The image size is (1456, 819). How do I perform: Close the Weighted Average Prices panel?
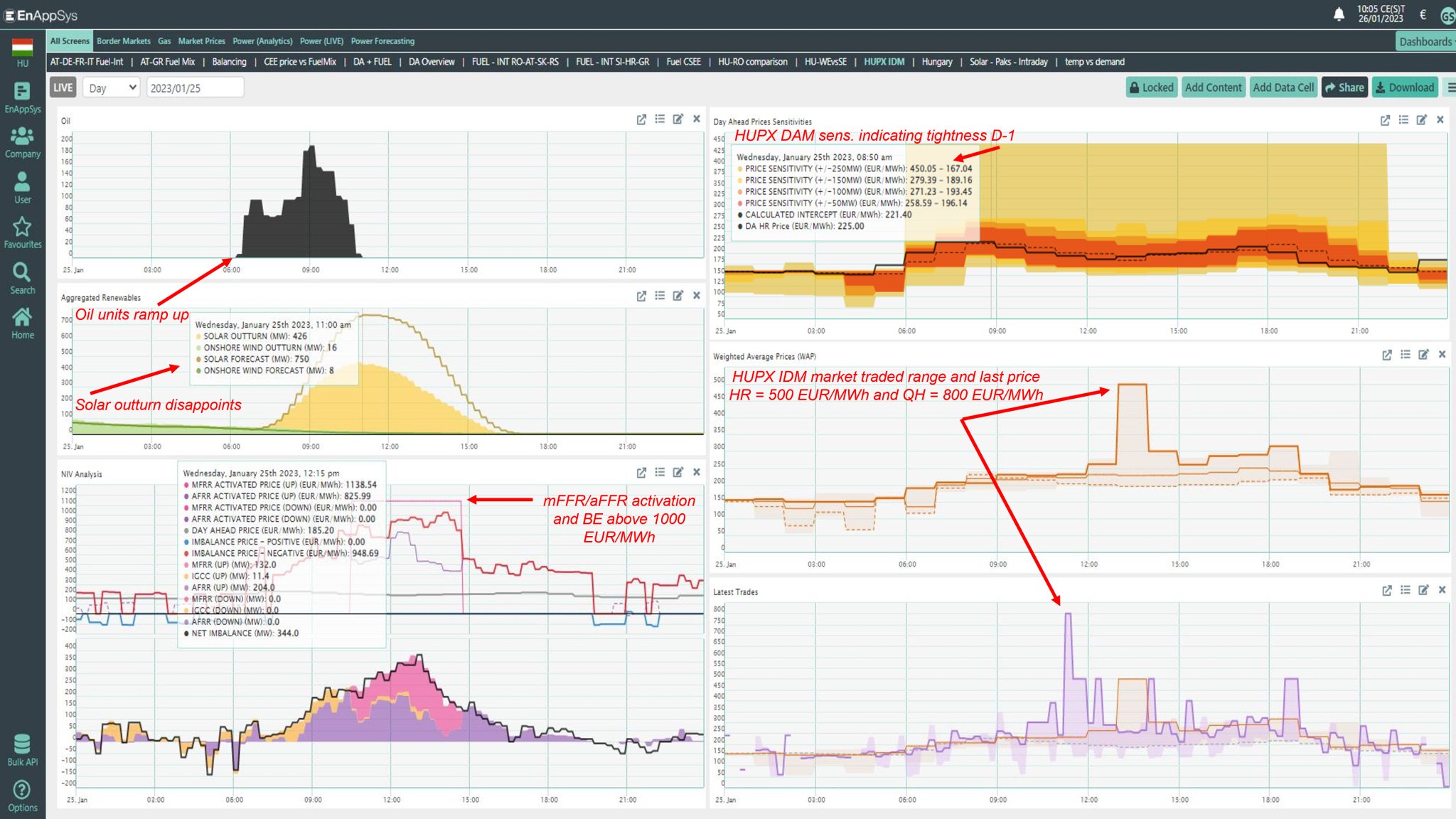(1442, 355)
